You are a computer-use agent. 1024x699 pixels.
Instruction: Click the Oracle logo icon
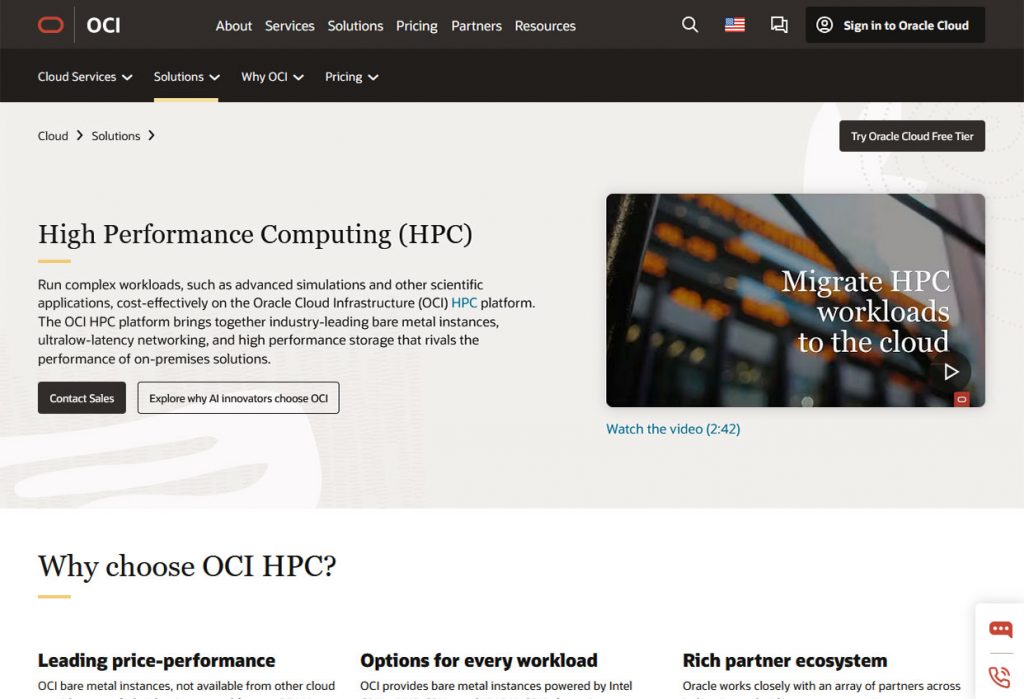[x=50, y=25]
